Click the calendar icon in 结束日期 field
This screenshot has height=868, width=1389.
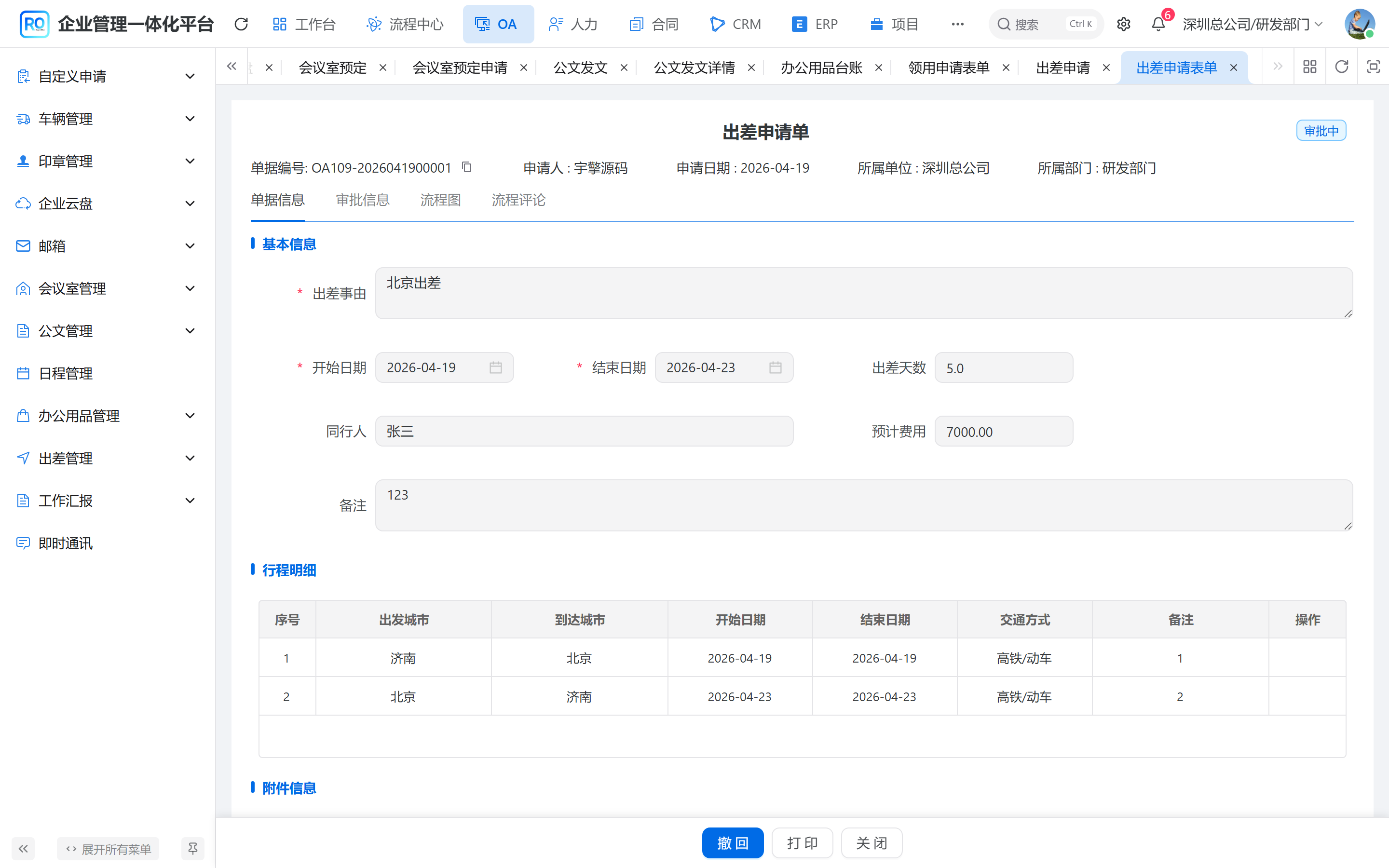776,367
